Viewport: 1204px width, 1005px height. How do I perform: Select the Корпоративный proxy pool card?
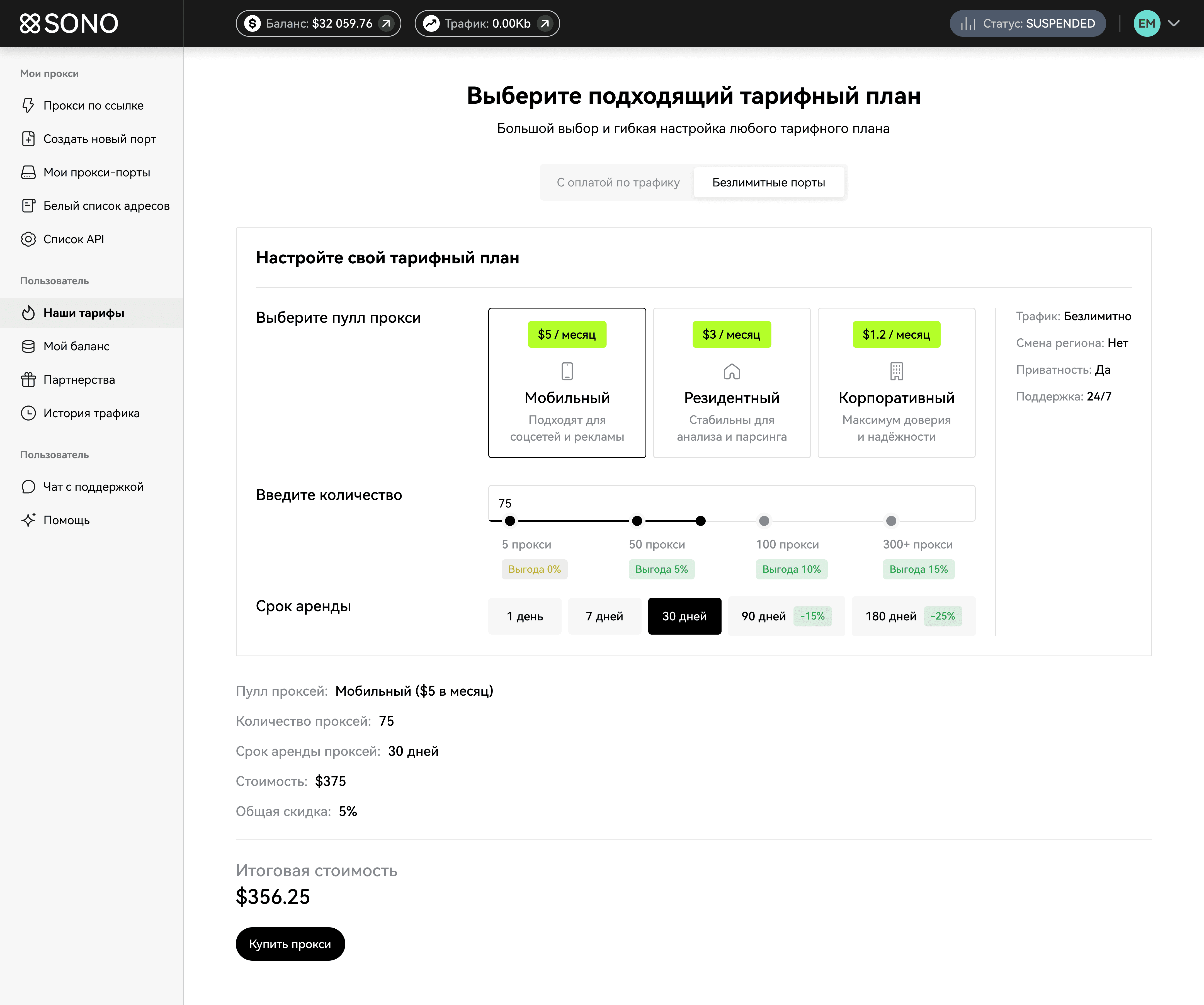coord(896,382)
